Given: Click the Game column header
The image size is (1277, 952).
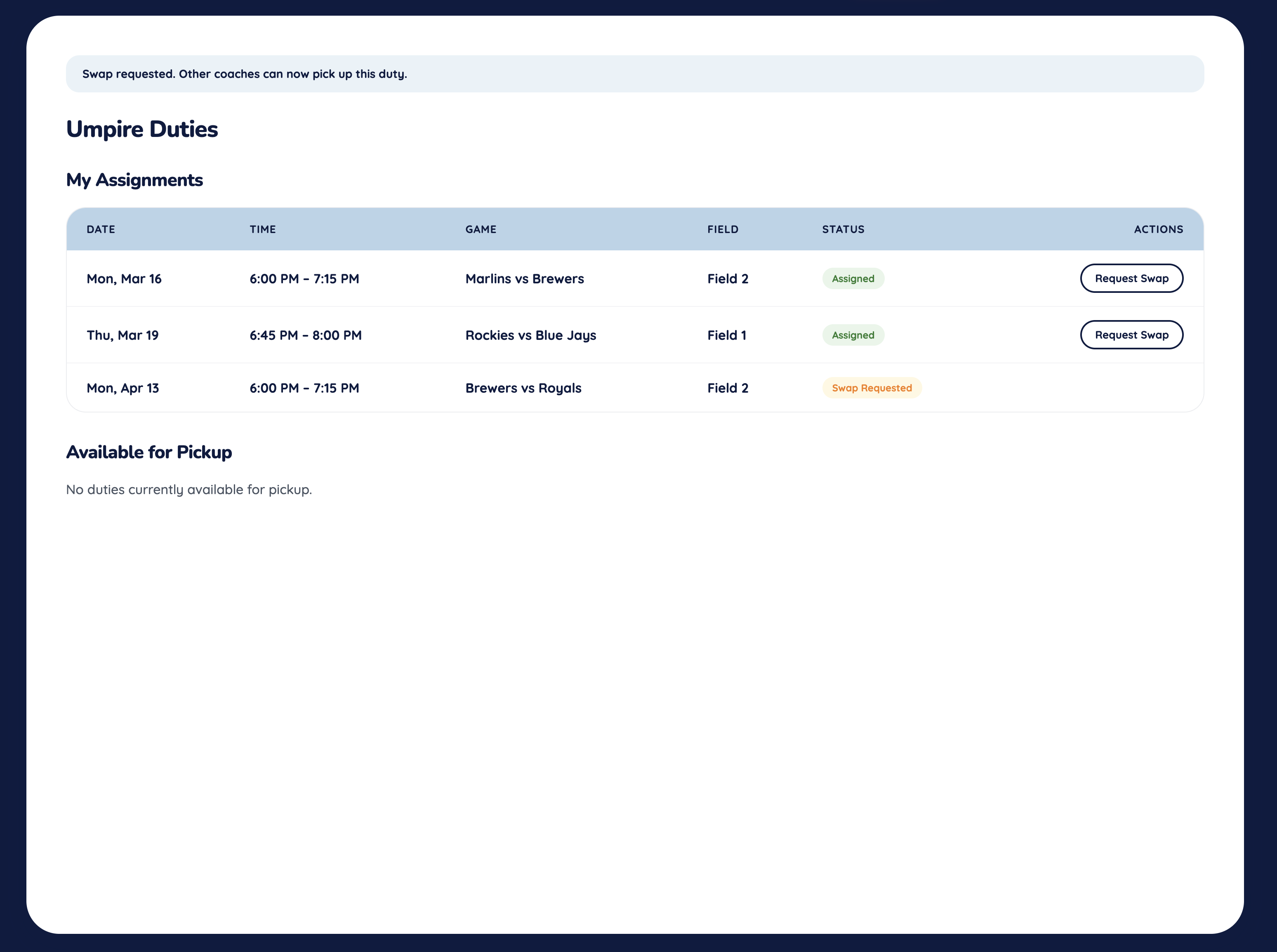Looking at the screenshot, I should coord(481,229).
